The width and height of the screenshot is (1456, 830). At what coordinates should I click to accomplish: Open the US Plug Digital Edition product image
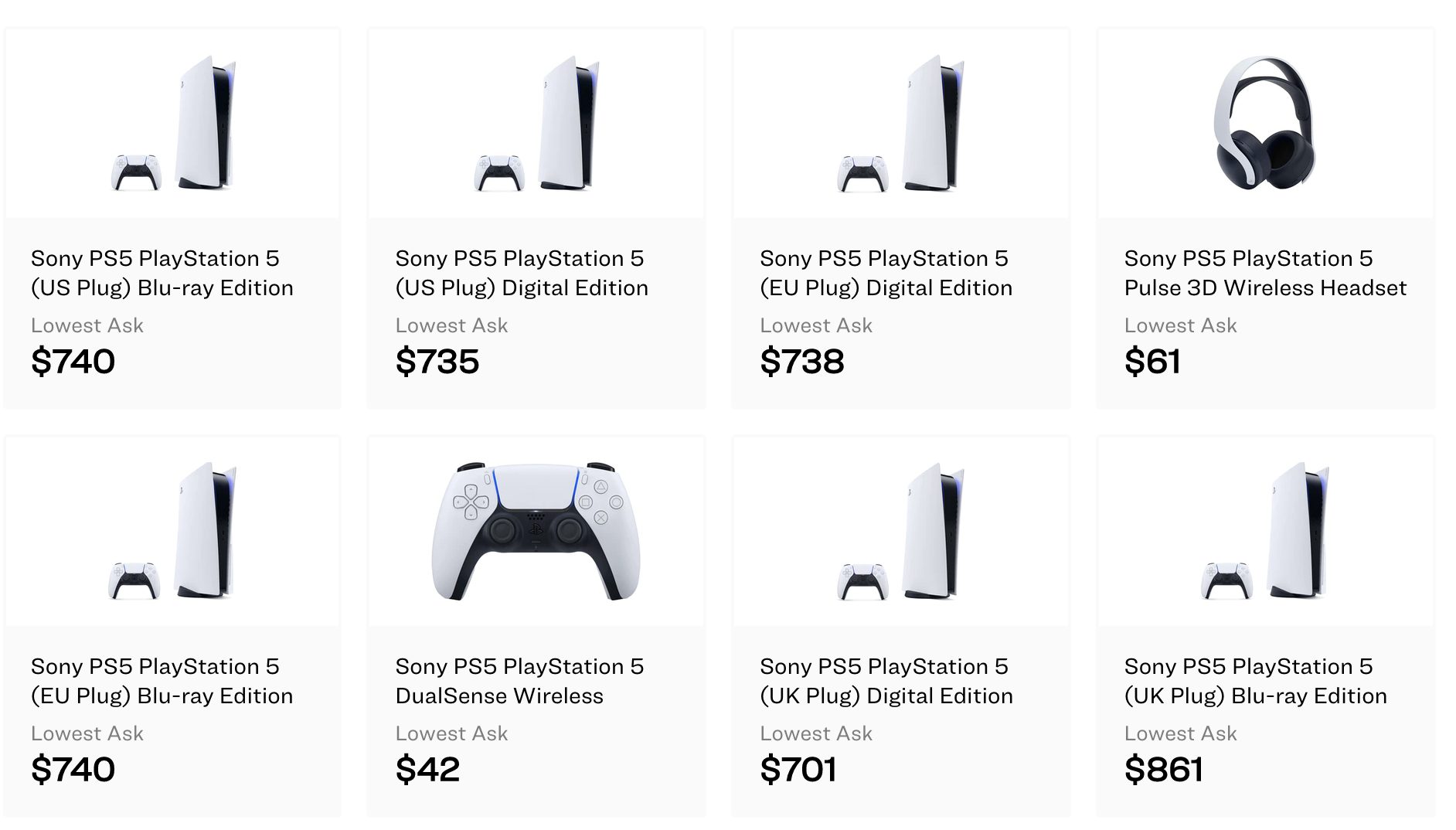[x=536, y=124]
